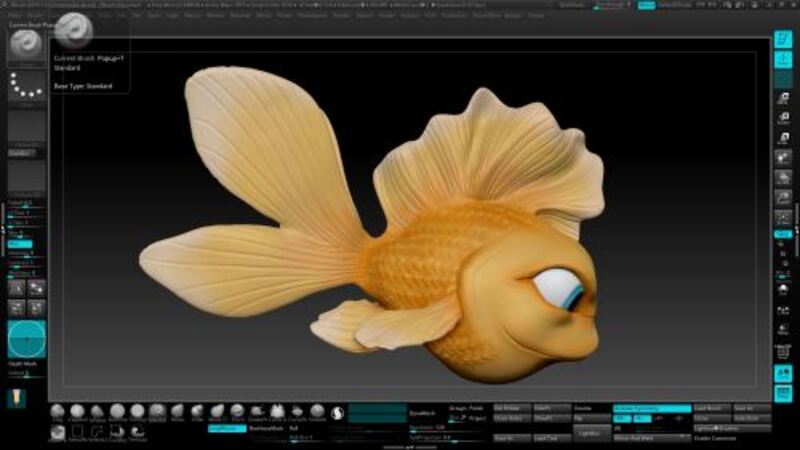Viewport: 800px width, 450px height.
Task: Toggle X-axis symmetry button
Action: pyautogui.click(x=622, y=418)
